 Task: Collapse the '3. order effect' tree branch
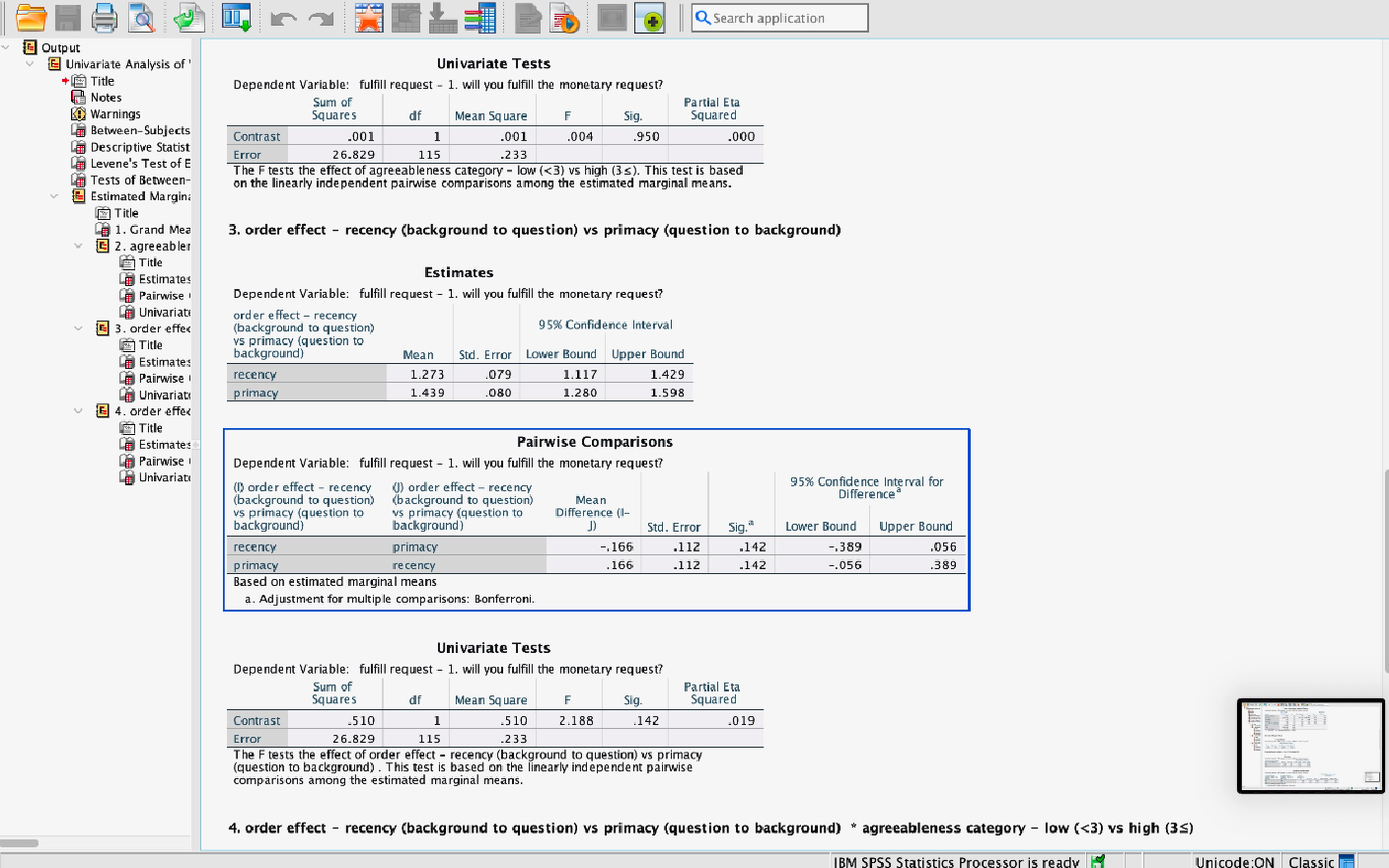pyautogui.click(x=78, y=328)
